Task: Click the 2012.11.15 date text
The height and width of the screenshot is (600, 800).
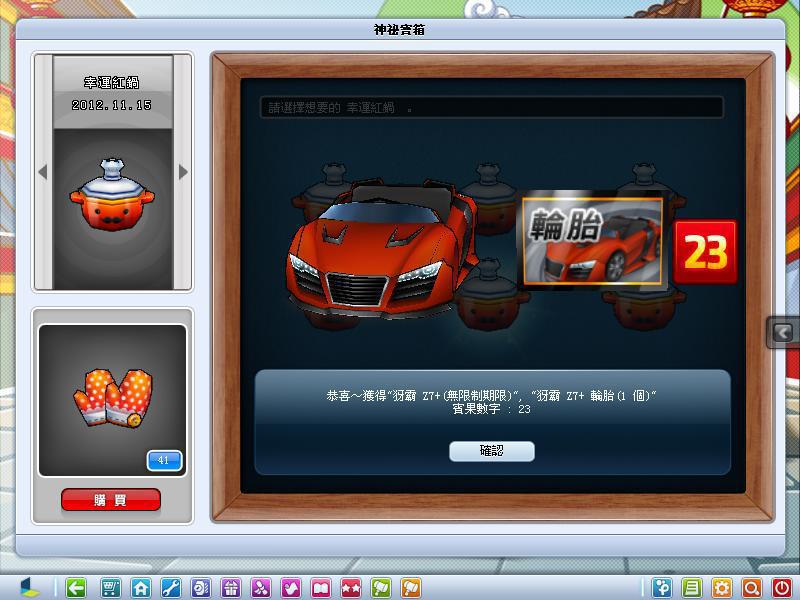Action: (112, 105)
